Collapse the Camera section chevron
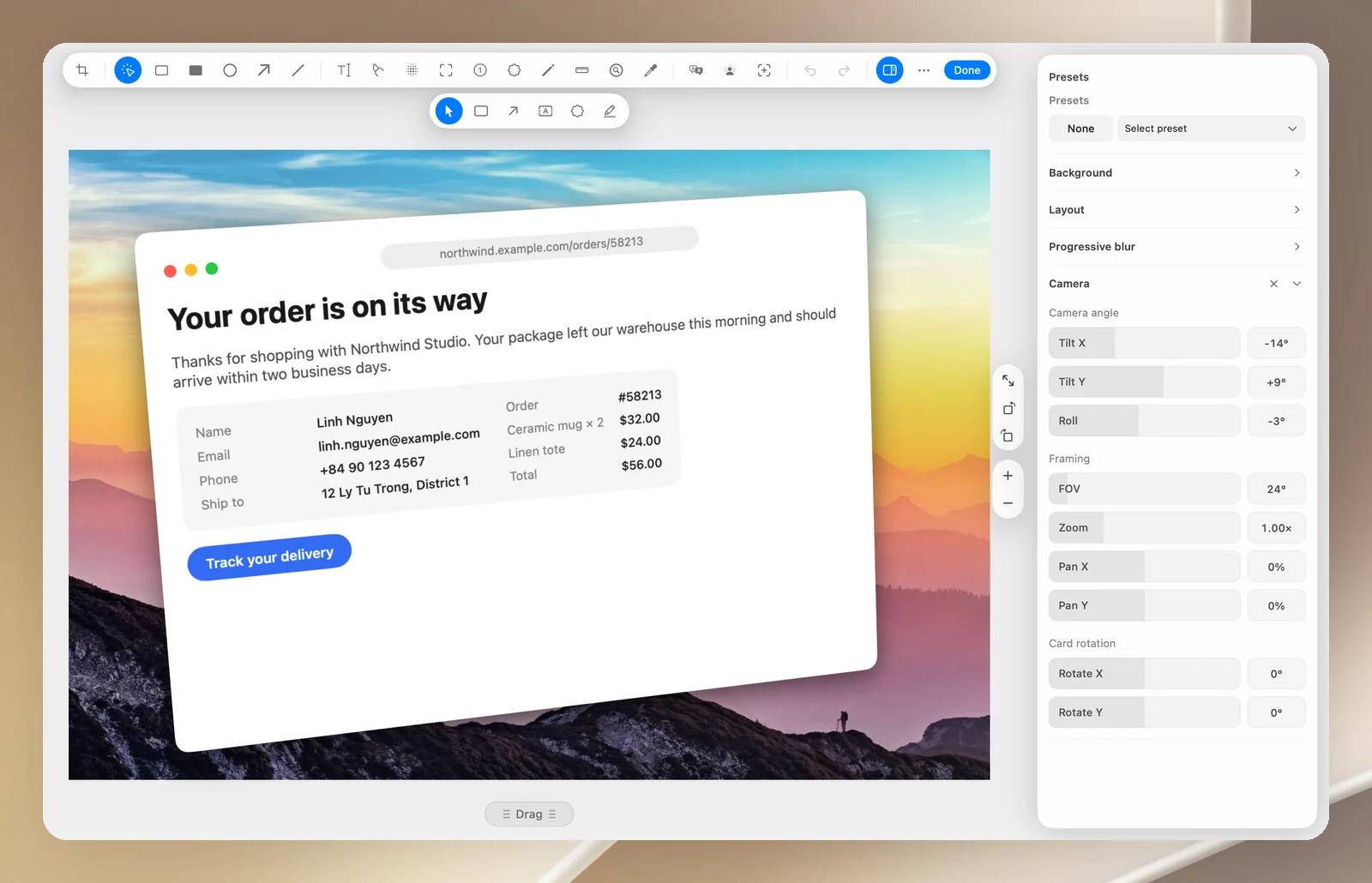 tap(1297, 284)
